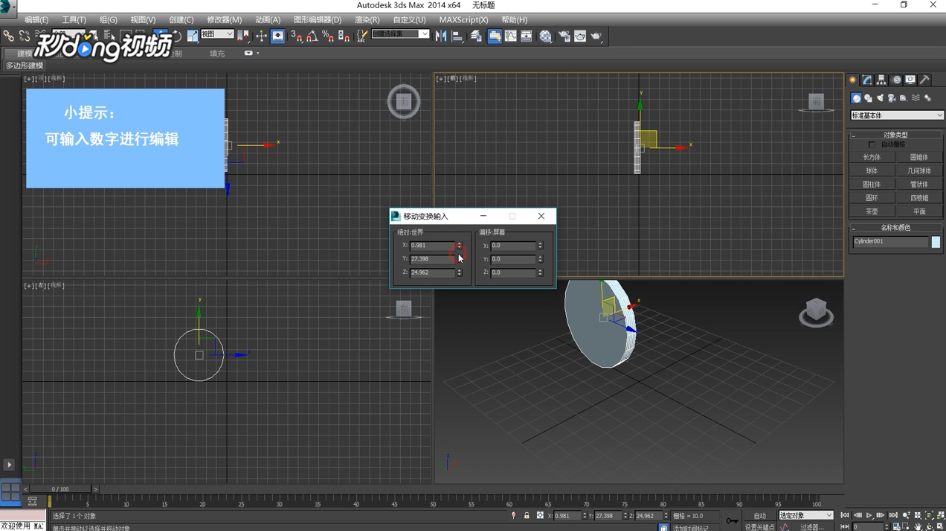This screenshot has height=531, width=946.
Task: Open the Layer Manager icon
Action: 477,36
